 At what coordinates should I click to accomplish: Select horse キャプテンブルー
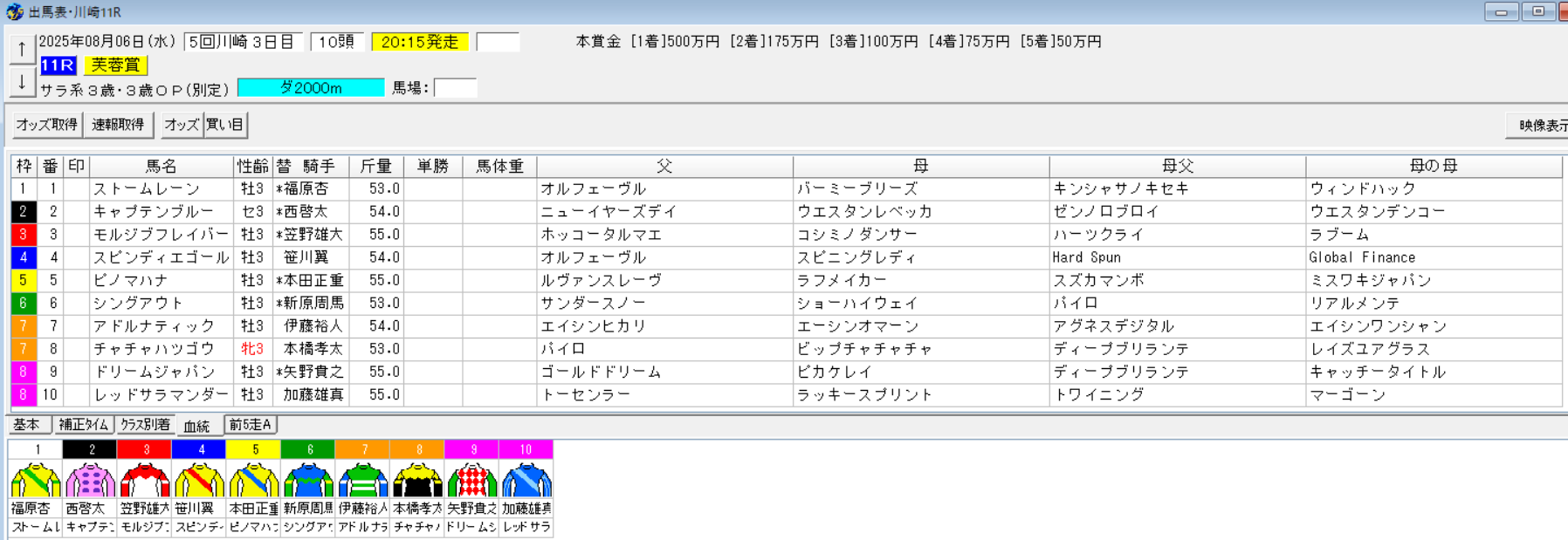click(x=161, y=212)
